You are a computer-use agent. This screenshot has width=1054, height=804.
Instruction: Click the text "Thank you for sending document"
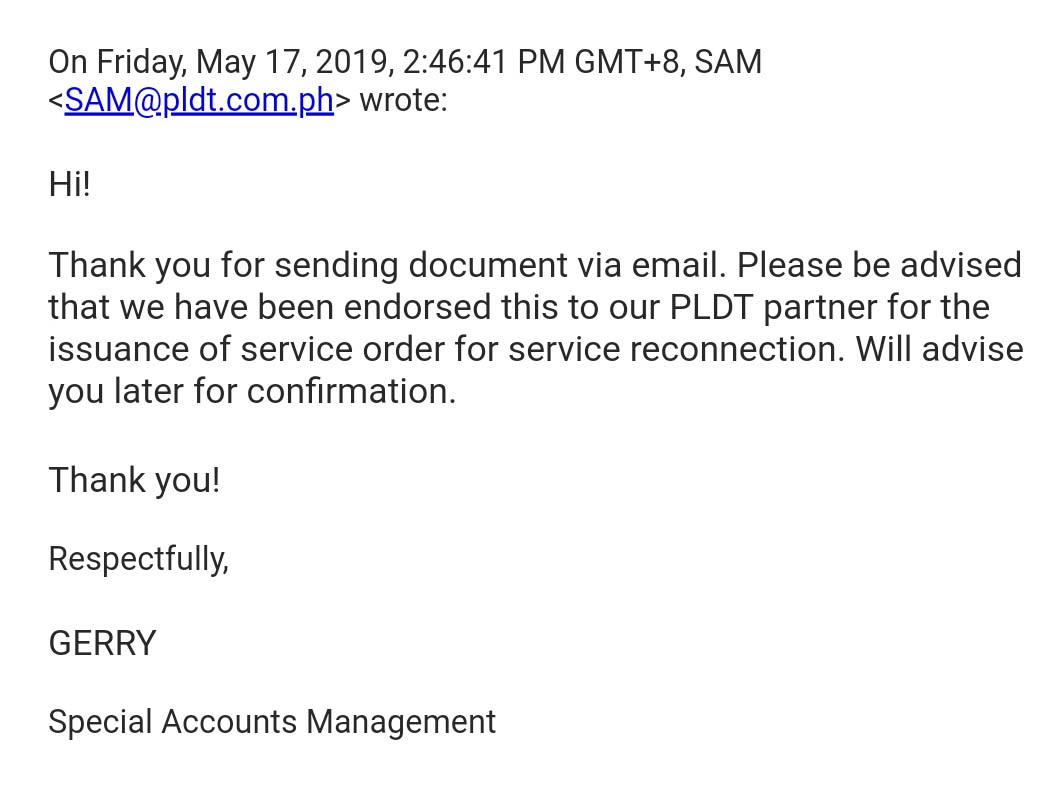pyautogui.click(x=307, y=265)
